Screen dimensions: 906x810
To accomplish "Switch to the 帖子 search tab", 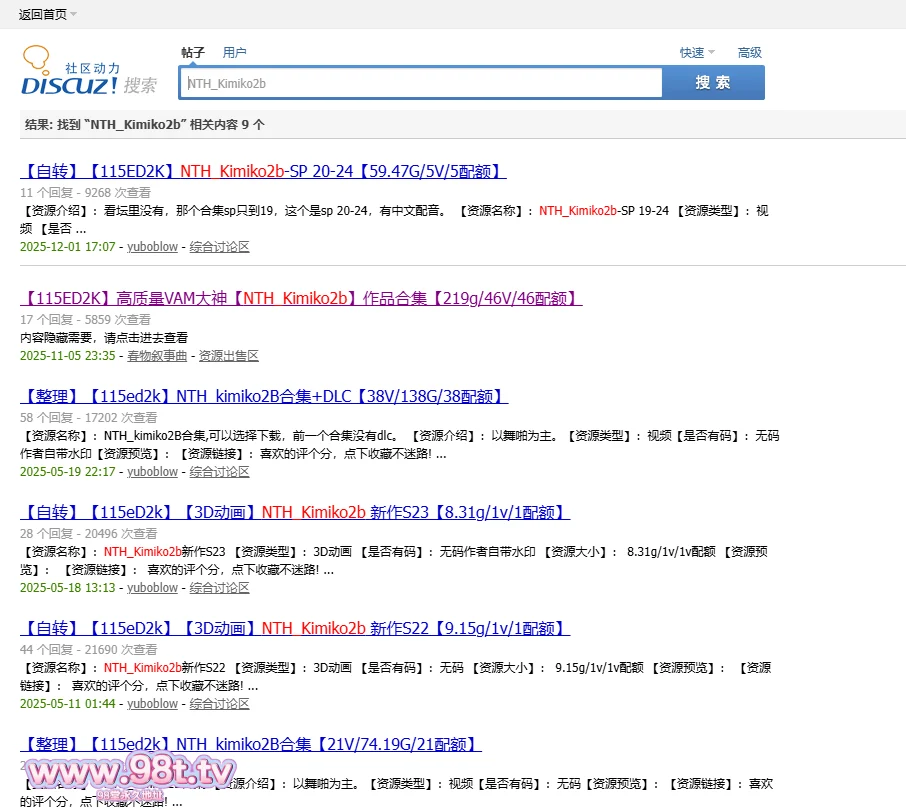I will pos(193,53).
